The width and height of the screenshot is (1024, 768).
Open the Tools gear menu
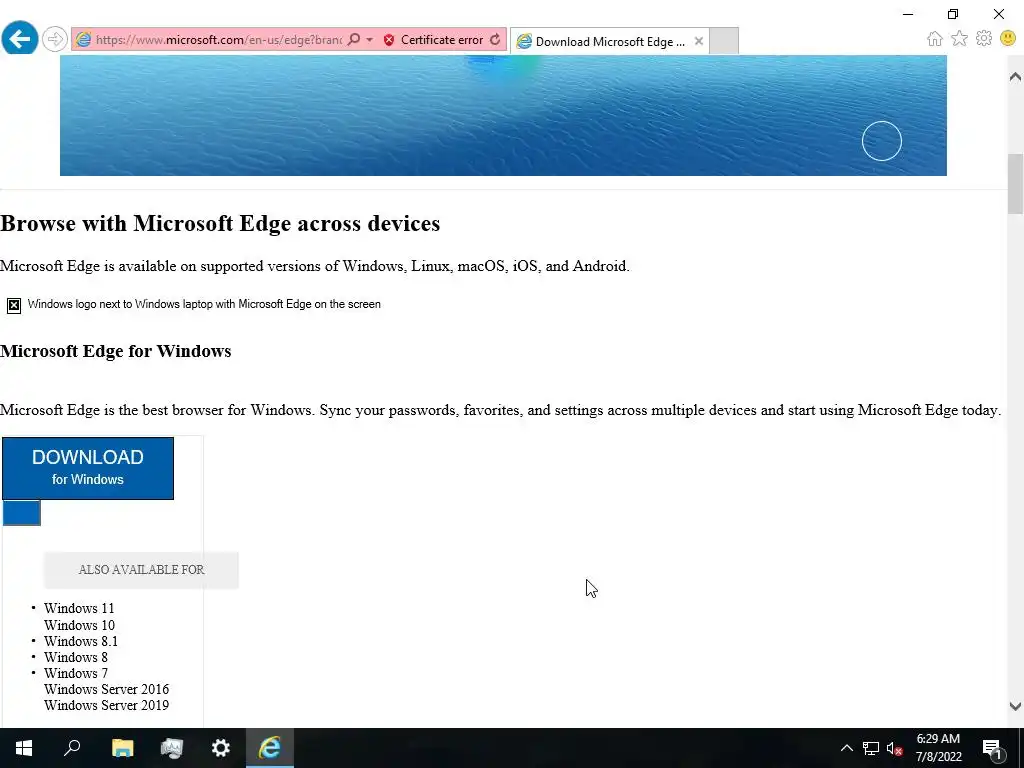coord(984,39)
